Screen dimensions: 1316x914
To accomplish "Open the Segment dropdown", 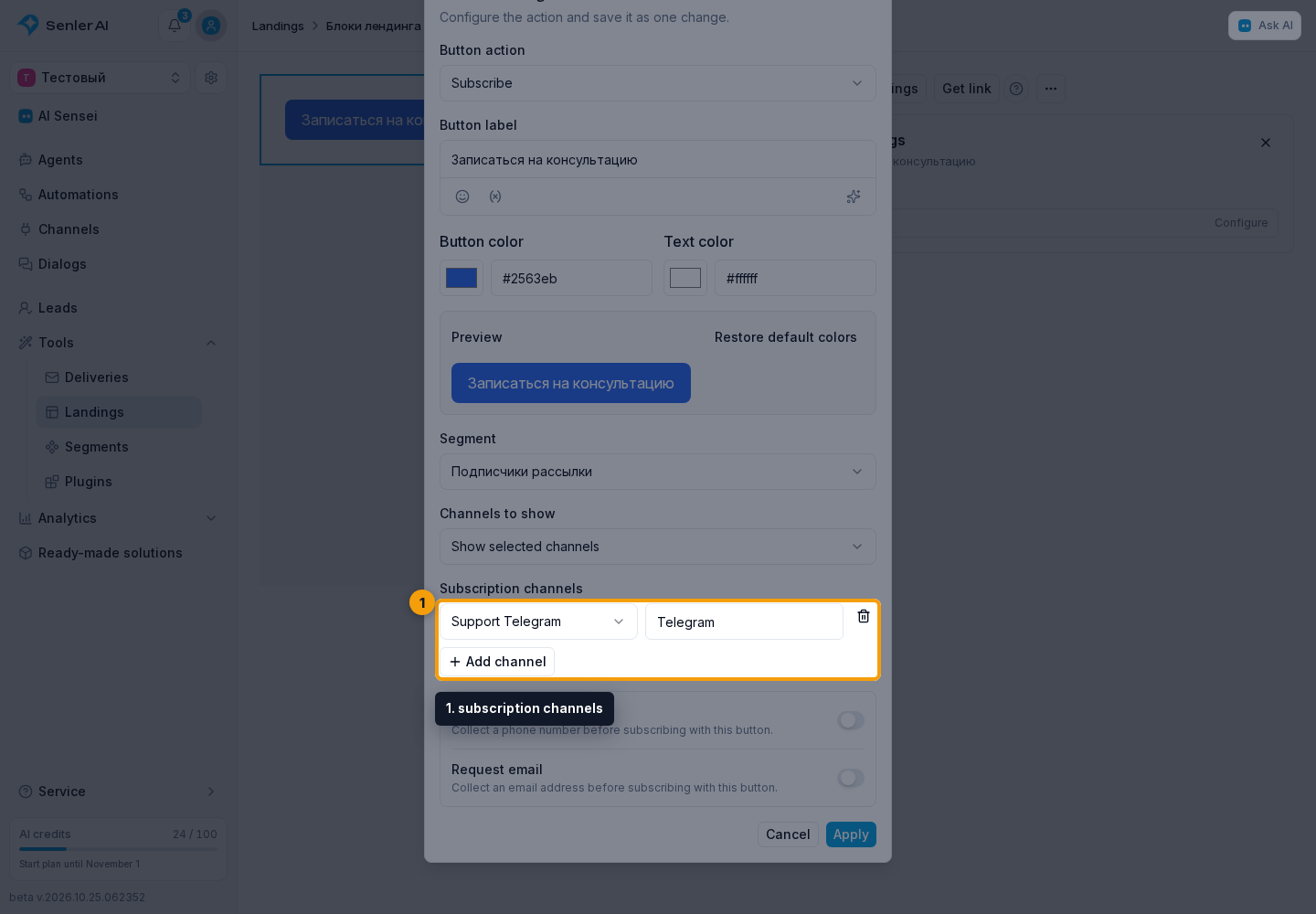I will [x=658, y=472].
